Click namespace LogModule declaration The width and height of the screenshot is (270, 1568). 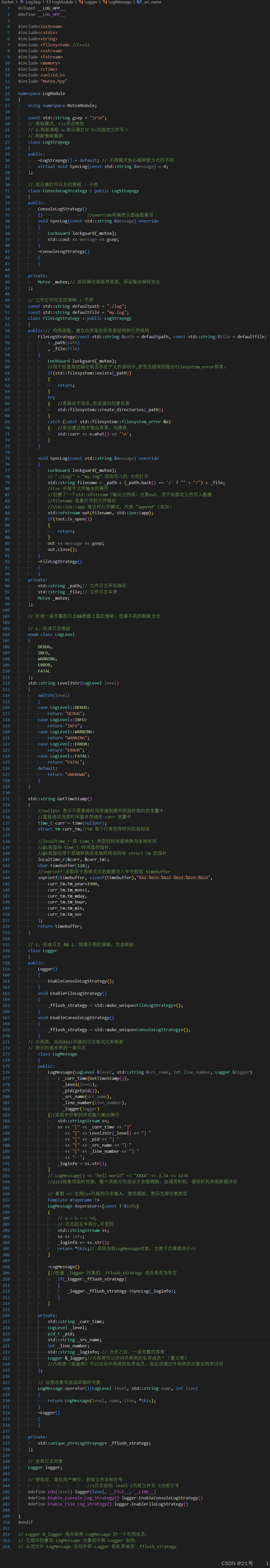[41, 94]
